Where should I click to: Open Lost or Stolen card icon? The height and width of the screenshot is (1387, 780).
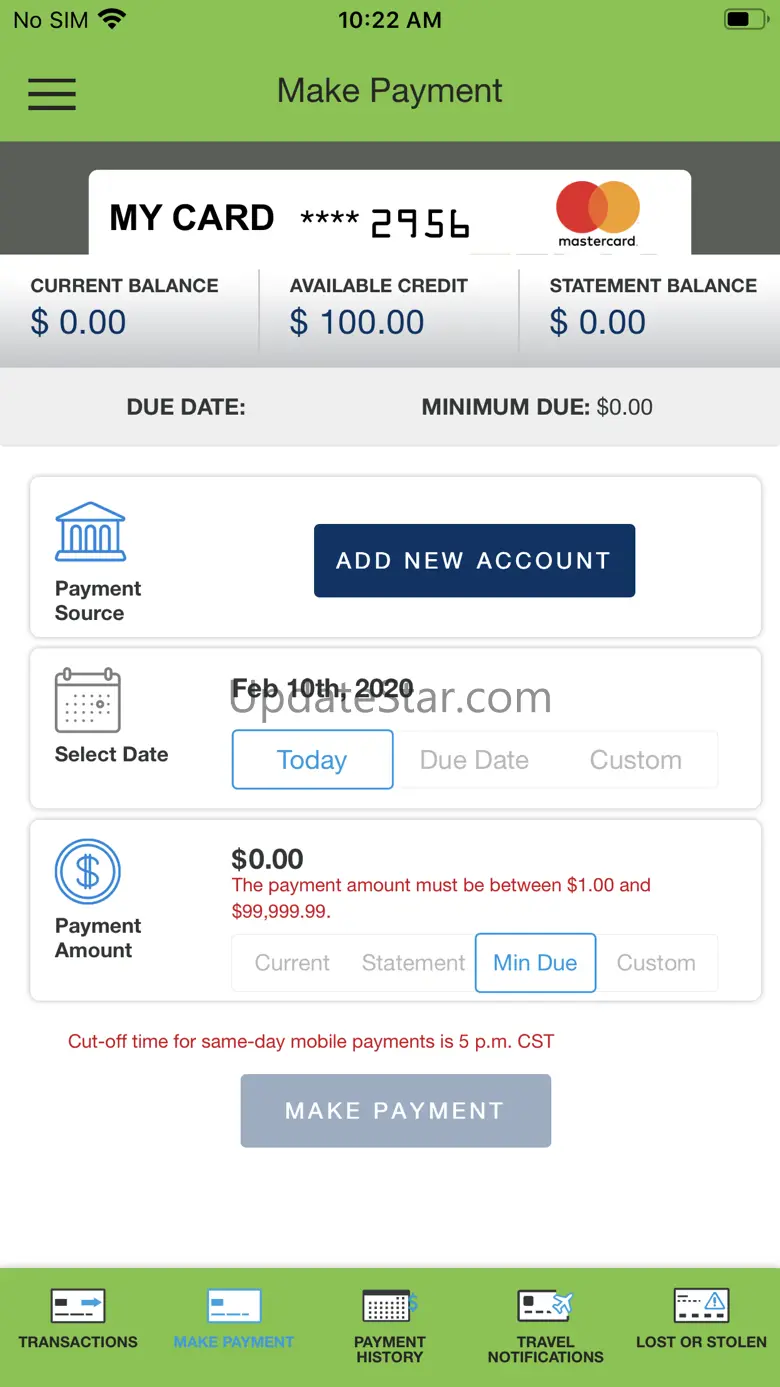[702, 1305]
